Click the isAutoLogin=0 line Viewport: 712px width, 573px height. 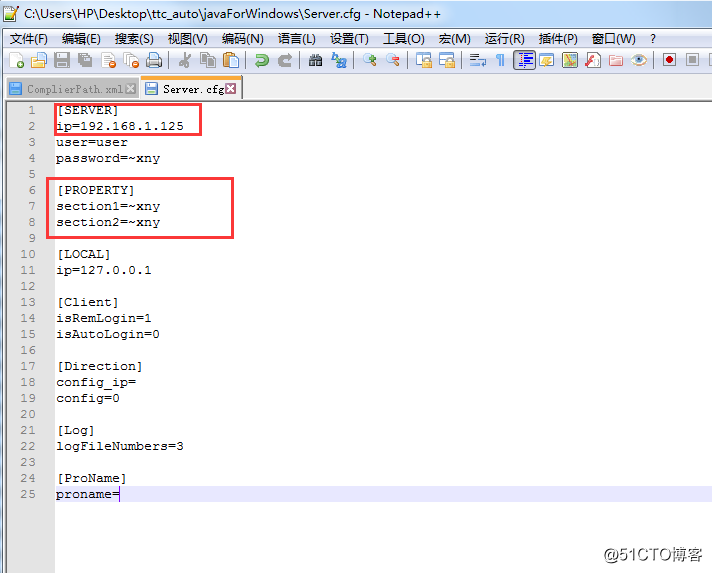pyautogui.click(x=108, y=334)
